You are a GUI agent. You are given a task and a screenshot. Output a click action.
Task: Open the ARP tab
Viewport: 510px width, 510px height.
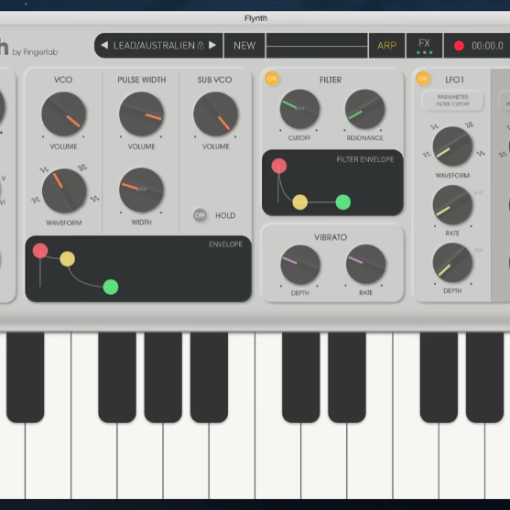point(387,45)
